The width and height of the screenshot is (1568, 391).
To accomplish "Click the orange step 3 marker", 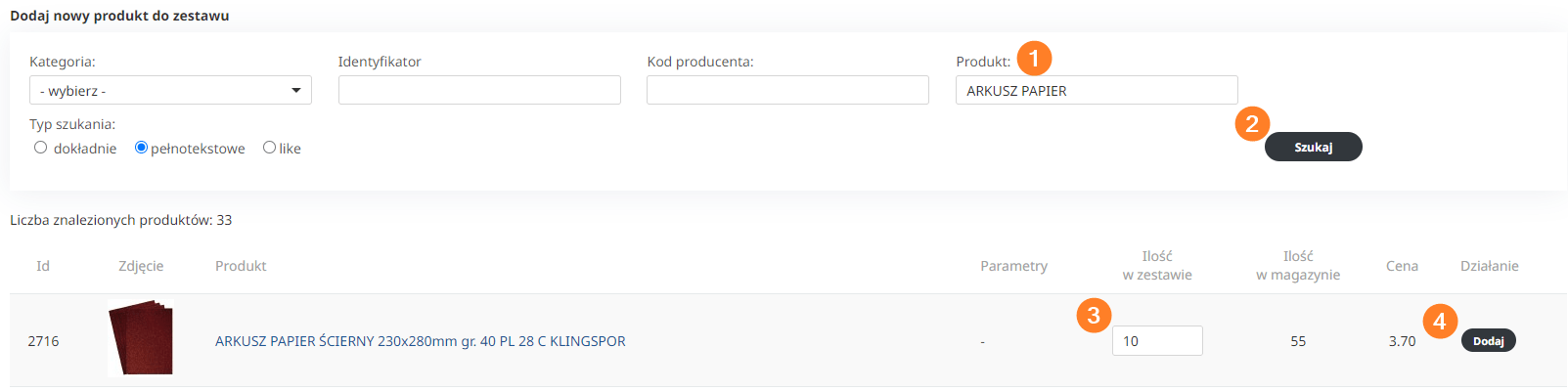I will pos(1094,316).
